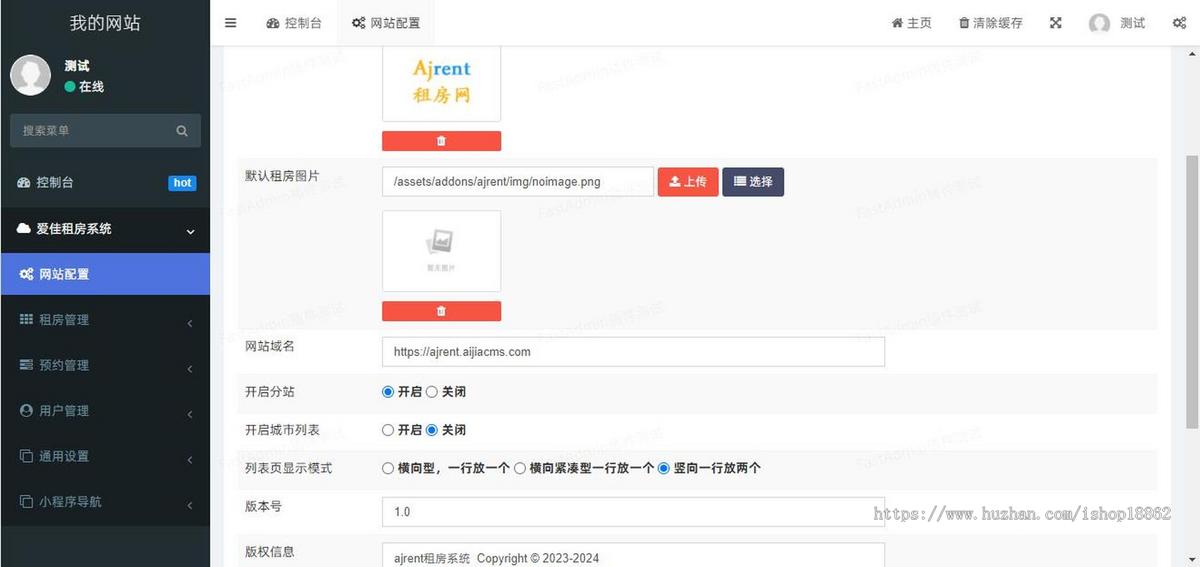Click the Ajrent 租房网 logo thumbnail
The height and width of the screenshot is (567, 1200).
pyautogui.click(x=441, y=84)
